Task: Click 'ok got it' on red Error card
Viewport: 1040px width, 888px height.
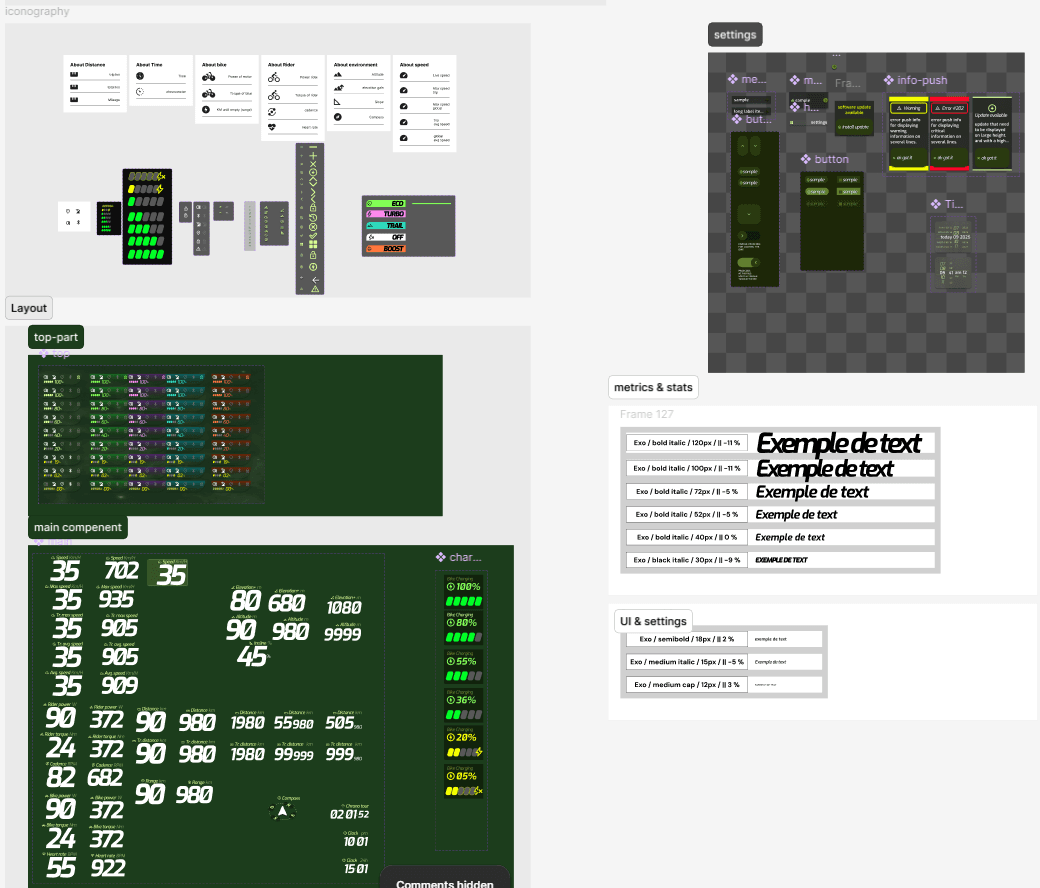Action: coord(950,158)
